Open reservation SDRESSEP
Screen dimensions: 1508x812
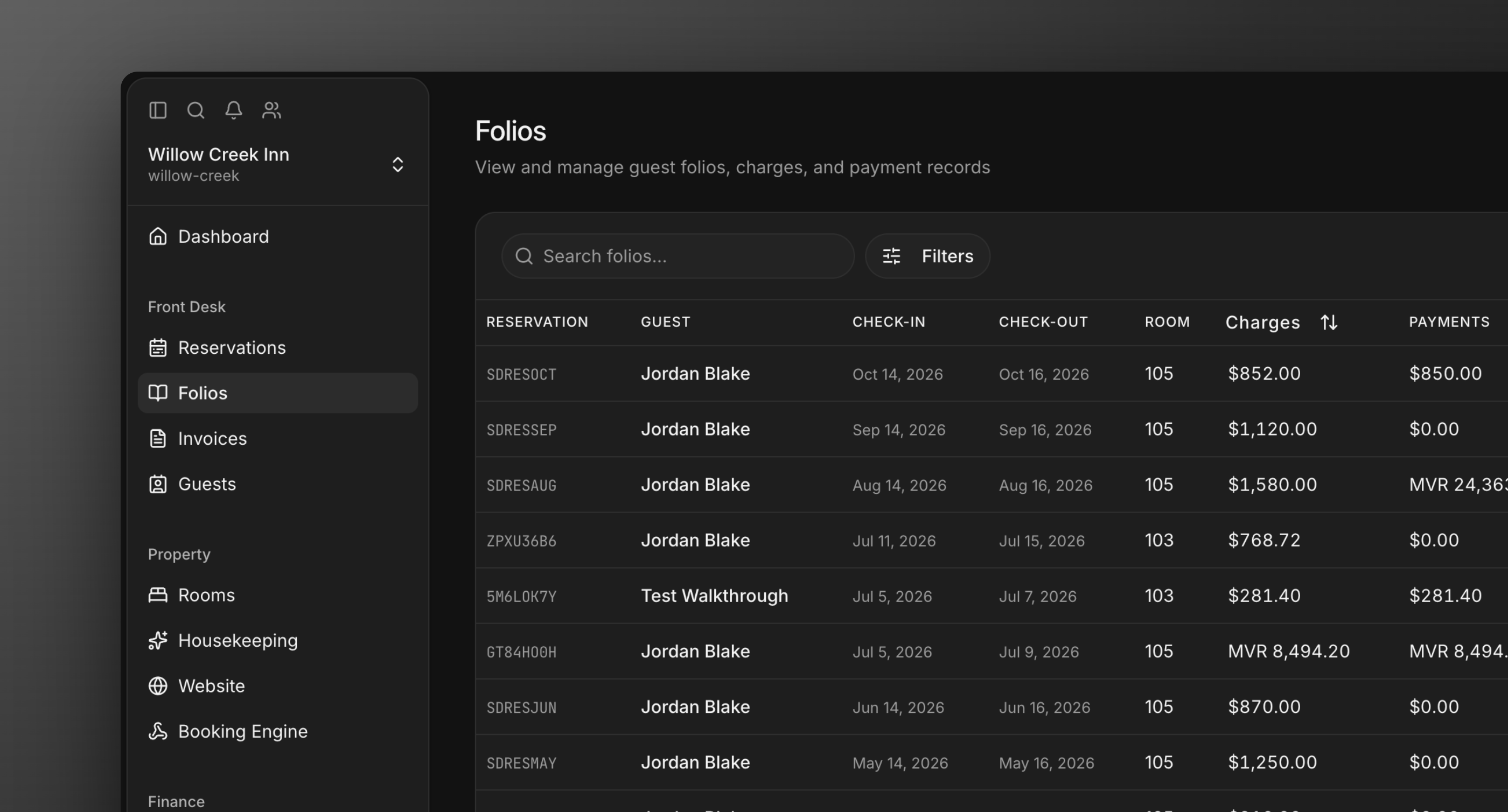tap(521, 430)
